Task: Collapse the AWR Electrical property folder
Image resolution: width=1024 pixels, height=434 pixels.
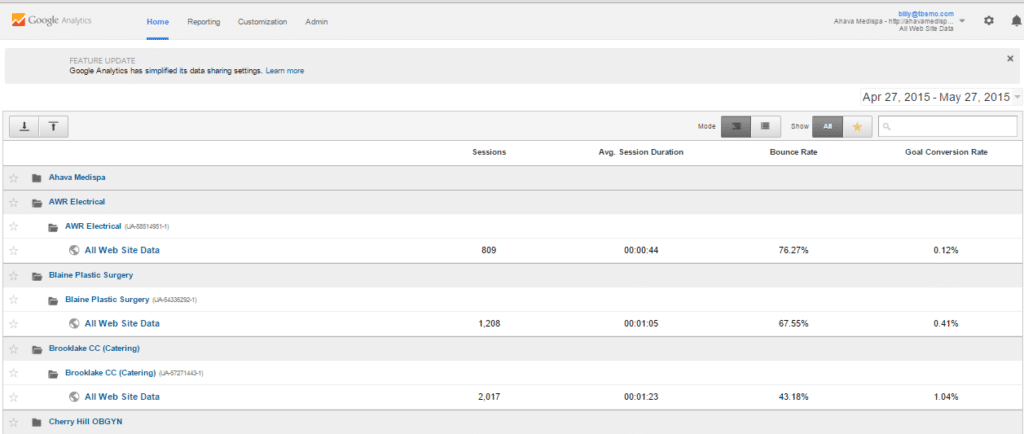Action: pyautogui.click(x=53, y=226)
